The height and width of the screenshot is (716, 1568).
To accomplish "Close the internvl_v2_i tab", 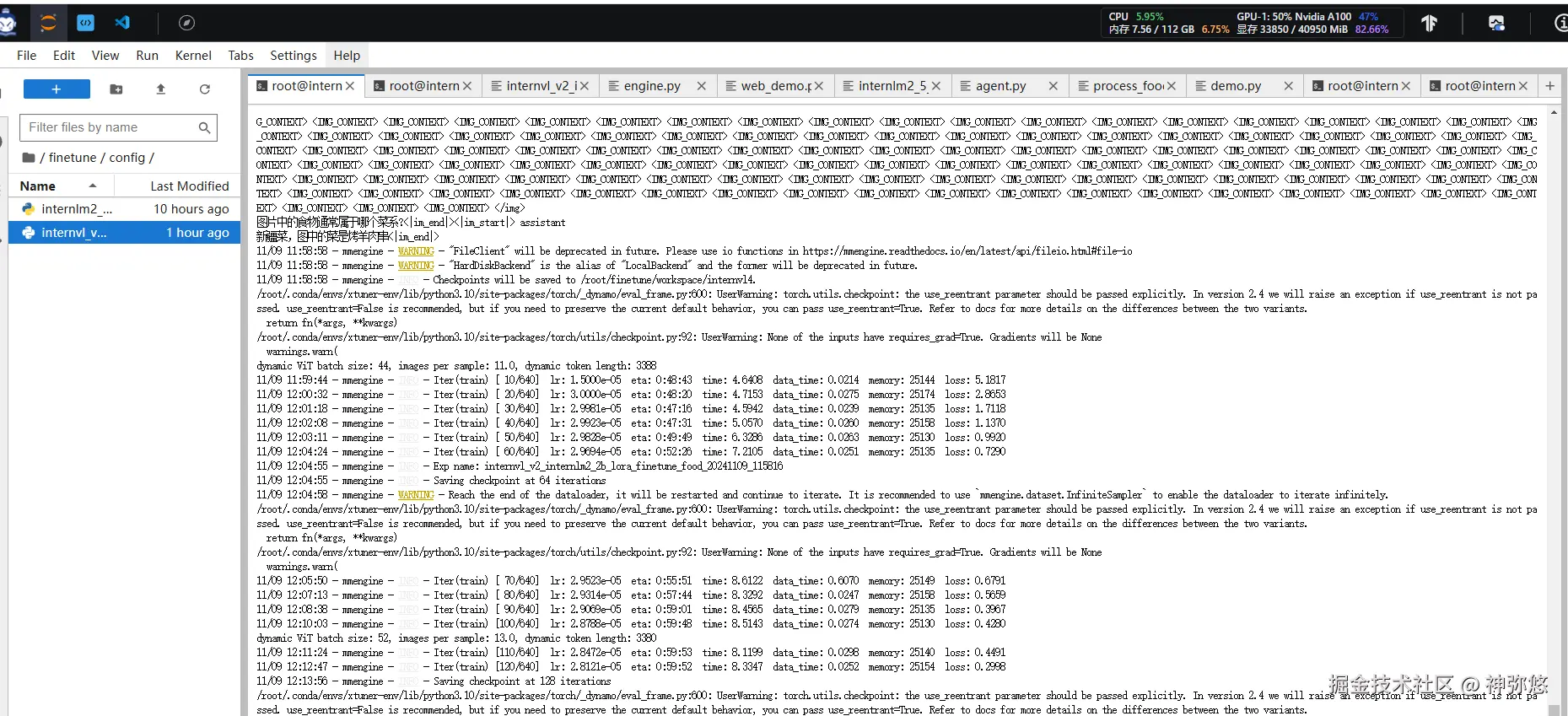I will 584,86.
